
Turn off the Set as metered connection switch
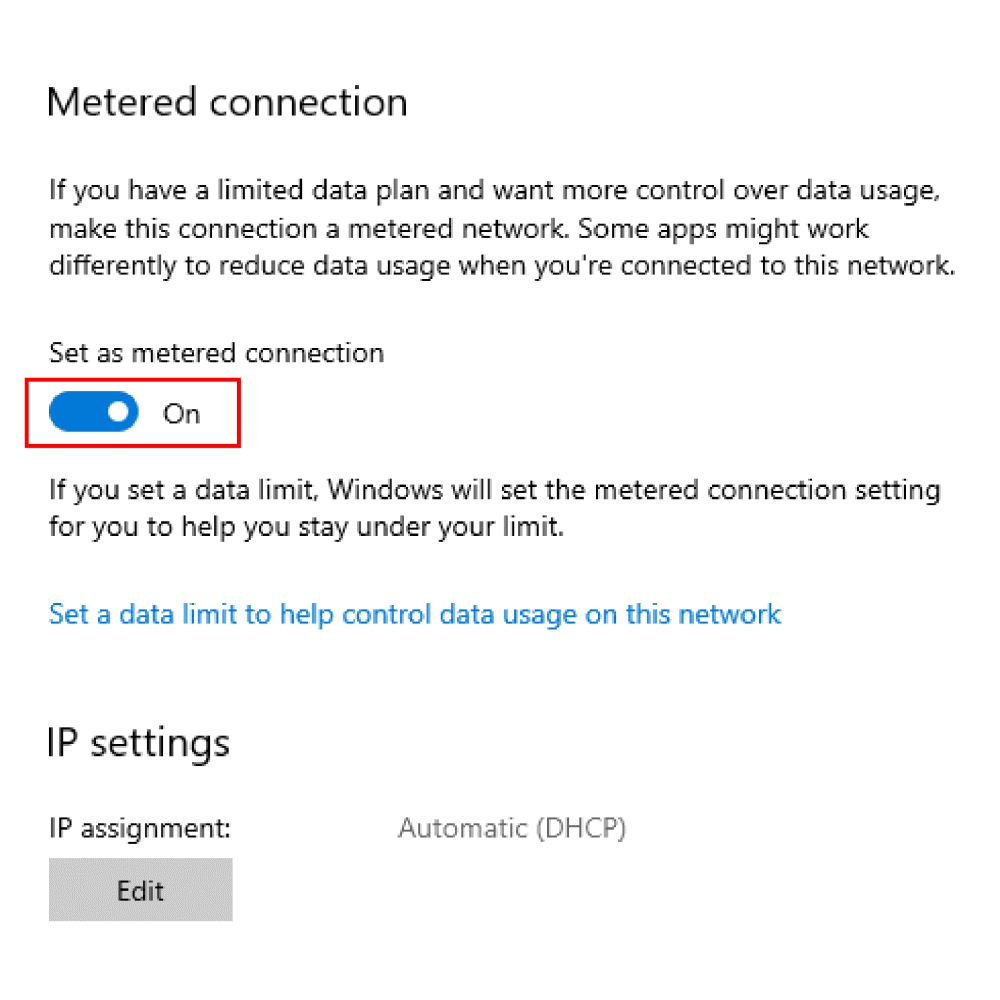[94, 412]
